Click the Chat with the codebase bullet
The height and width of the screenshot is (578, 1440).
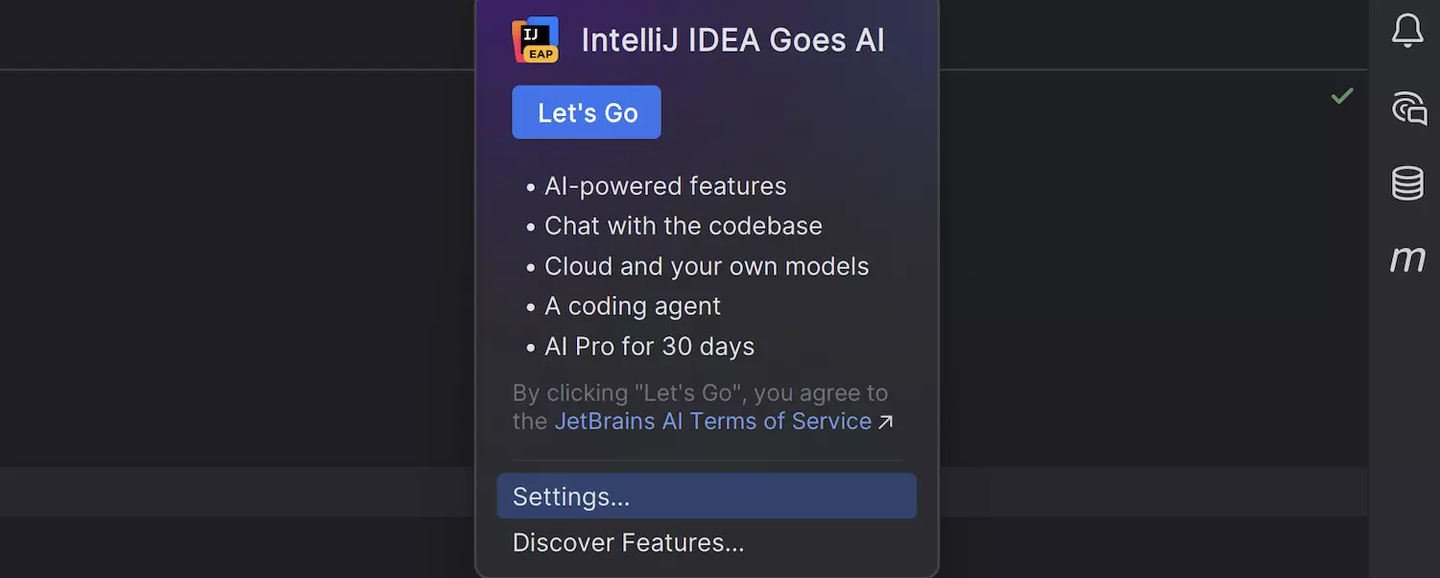pos(683,226)
